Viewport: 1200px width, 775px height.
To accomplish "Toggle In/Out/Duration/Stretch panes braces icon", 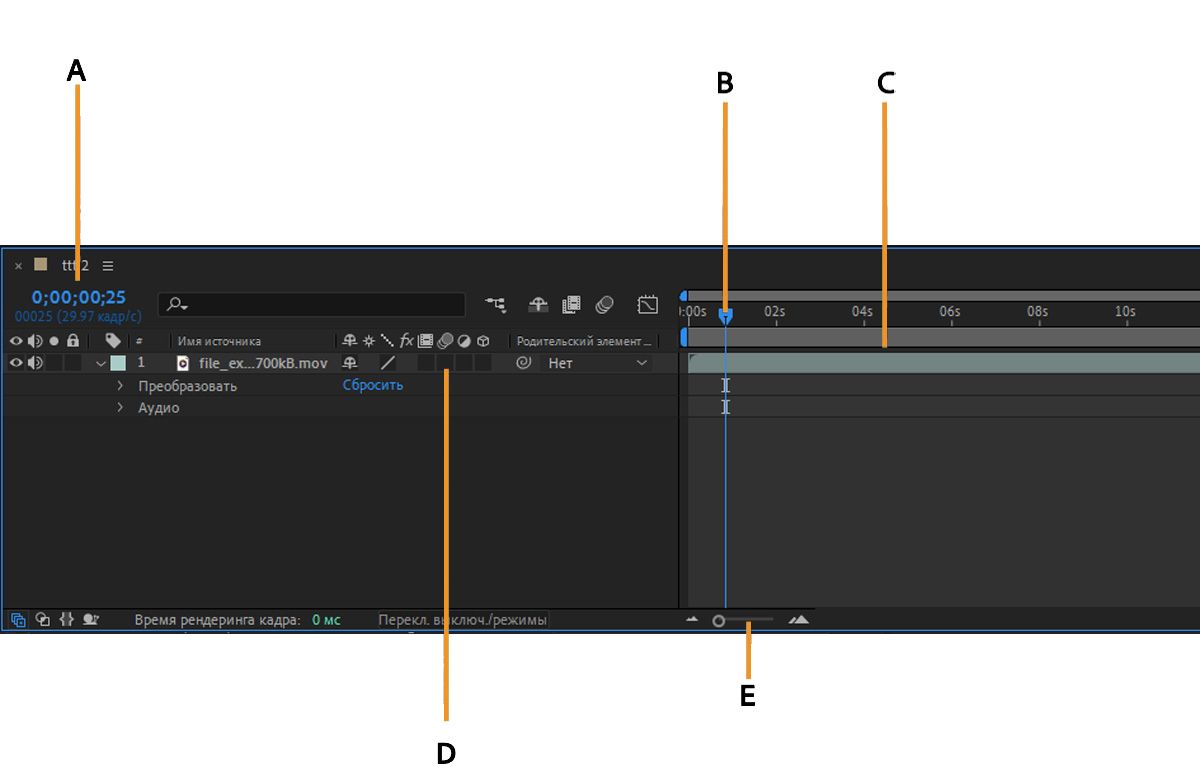I will [67, 619].
